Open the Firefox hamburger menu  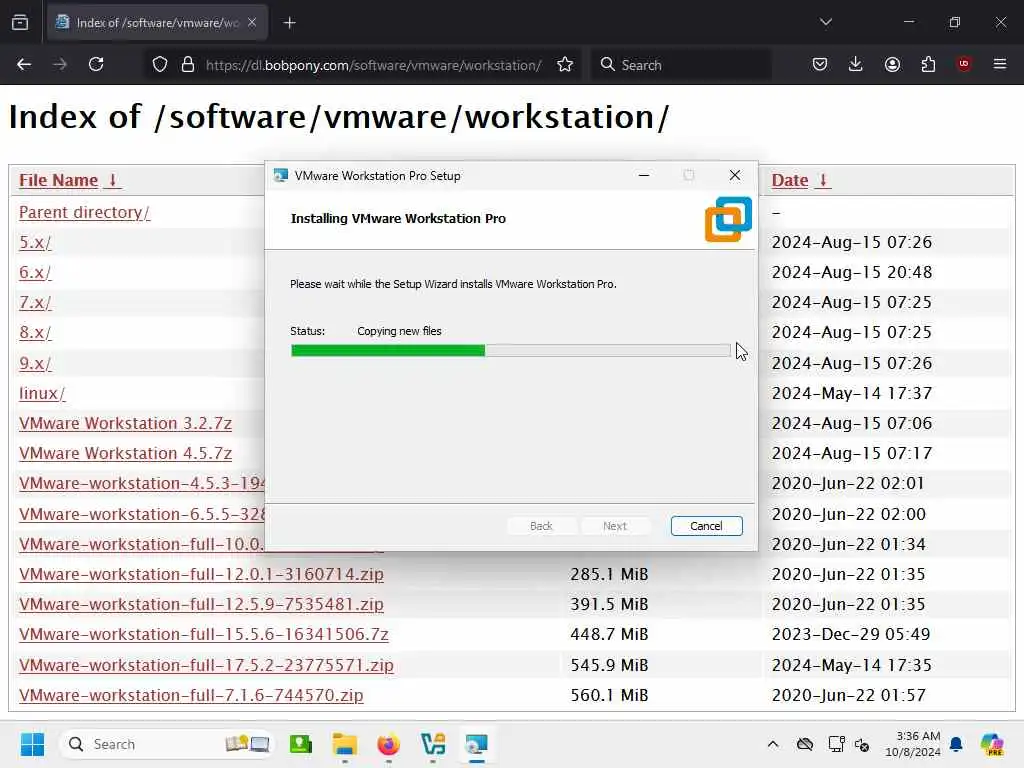point(1000,64)
